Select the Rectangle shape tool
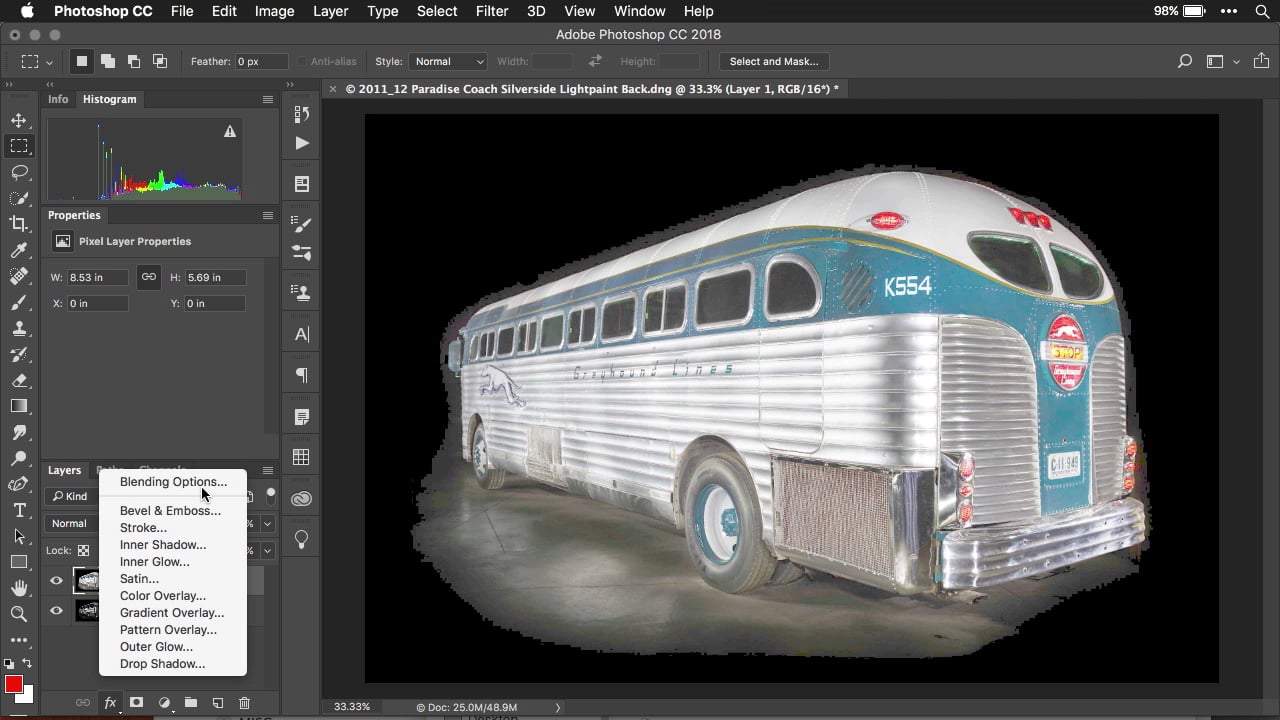Viewport: 1280px width, 720px height. [18, 562]
